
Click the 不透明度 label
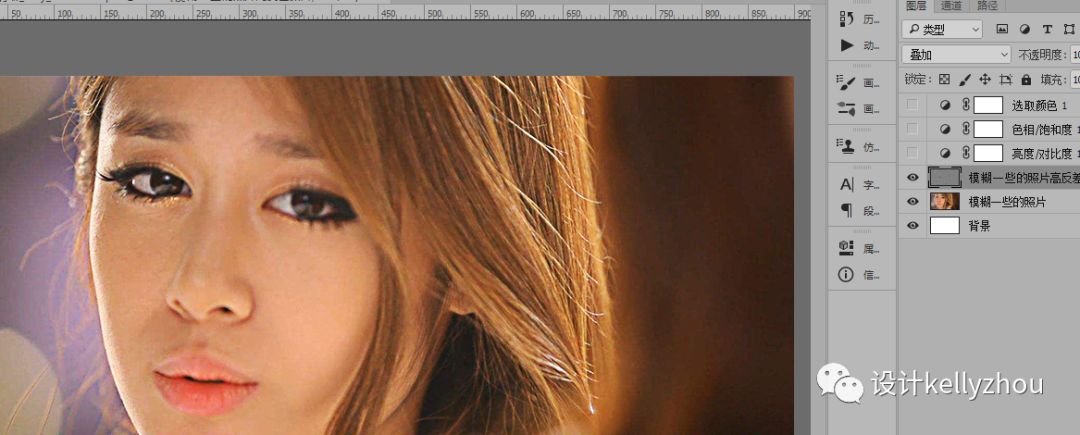[x=1041, y=55]
